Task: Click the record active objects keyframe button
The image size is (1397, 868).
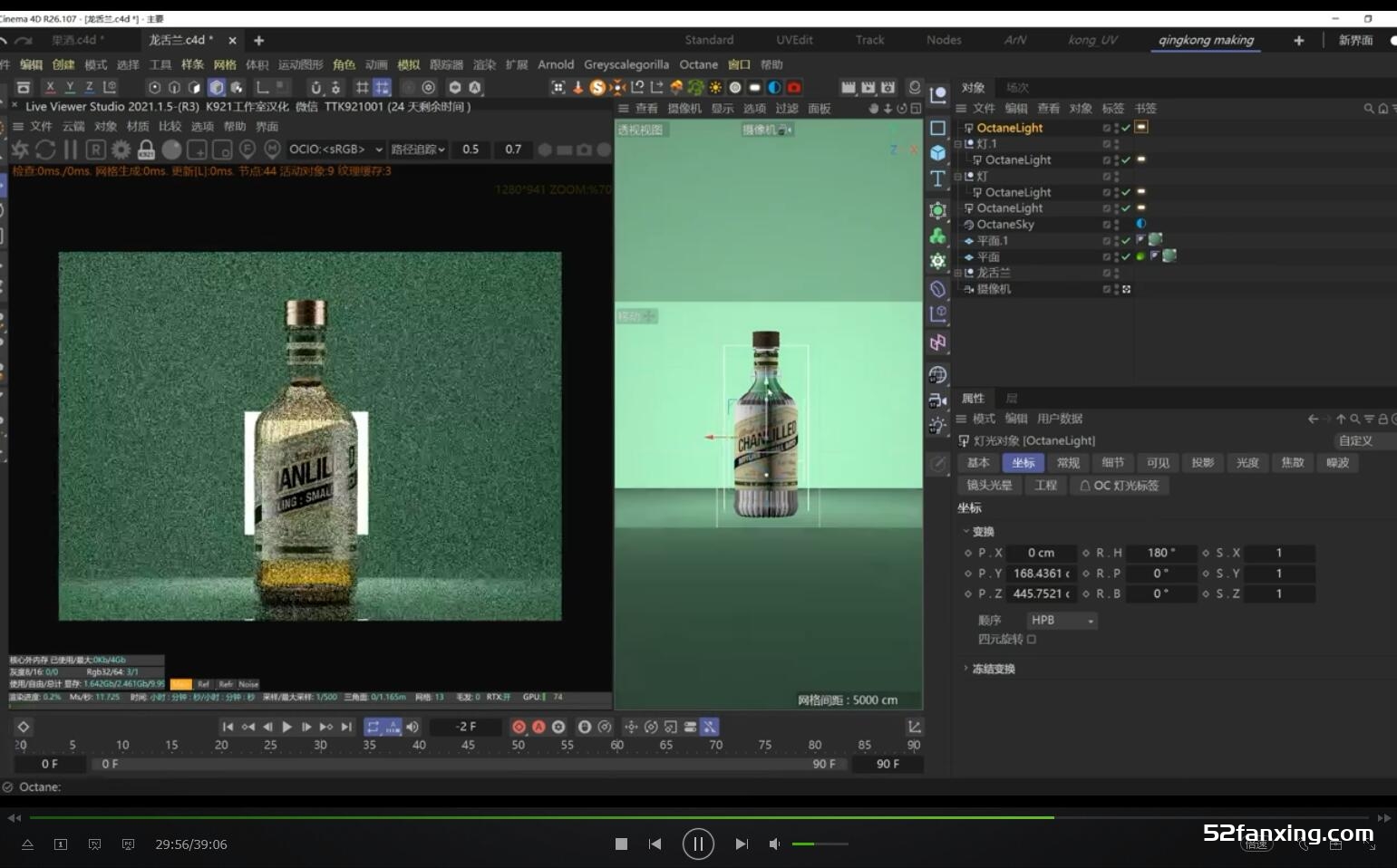Action: click(519, 727)
